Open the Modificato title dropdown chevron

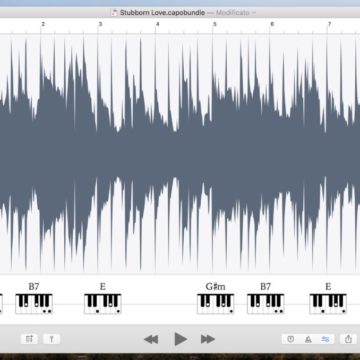(x=254, y=13)
